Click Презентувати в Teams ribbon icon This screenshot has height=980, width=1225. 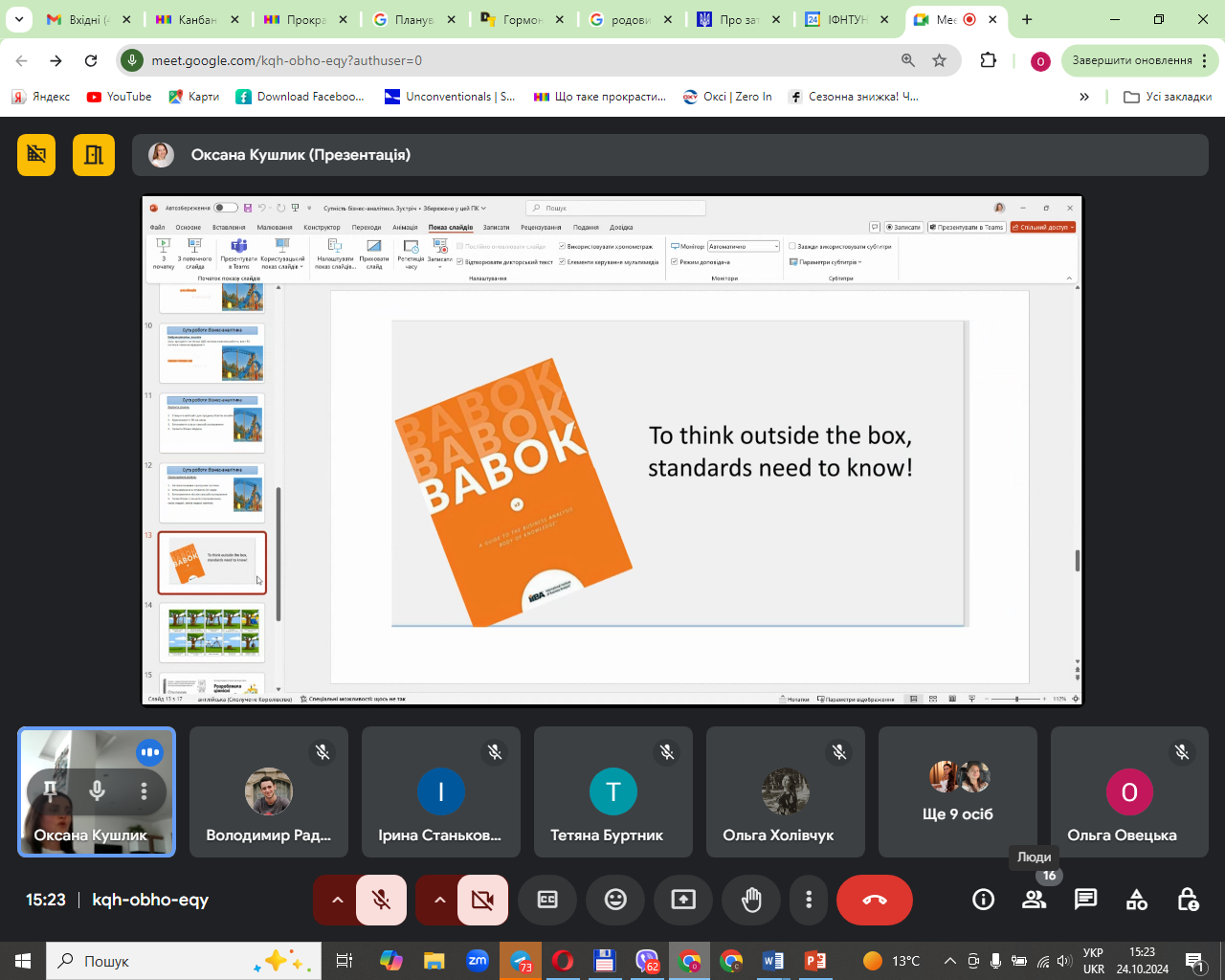pyautogui.click(x=239, y=254)
